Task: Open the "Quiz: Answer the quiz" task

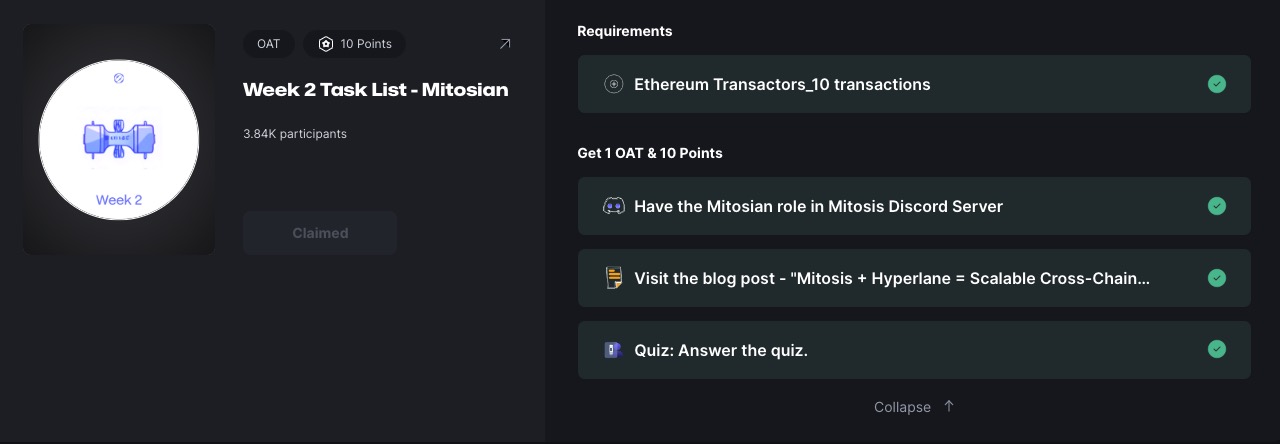Action: coord(720,350)
